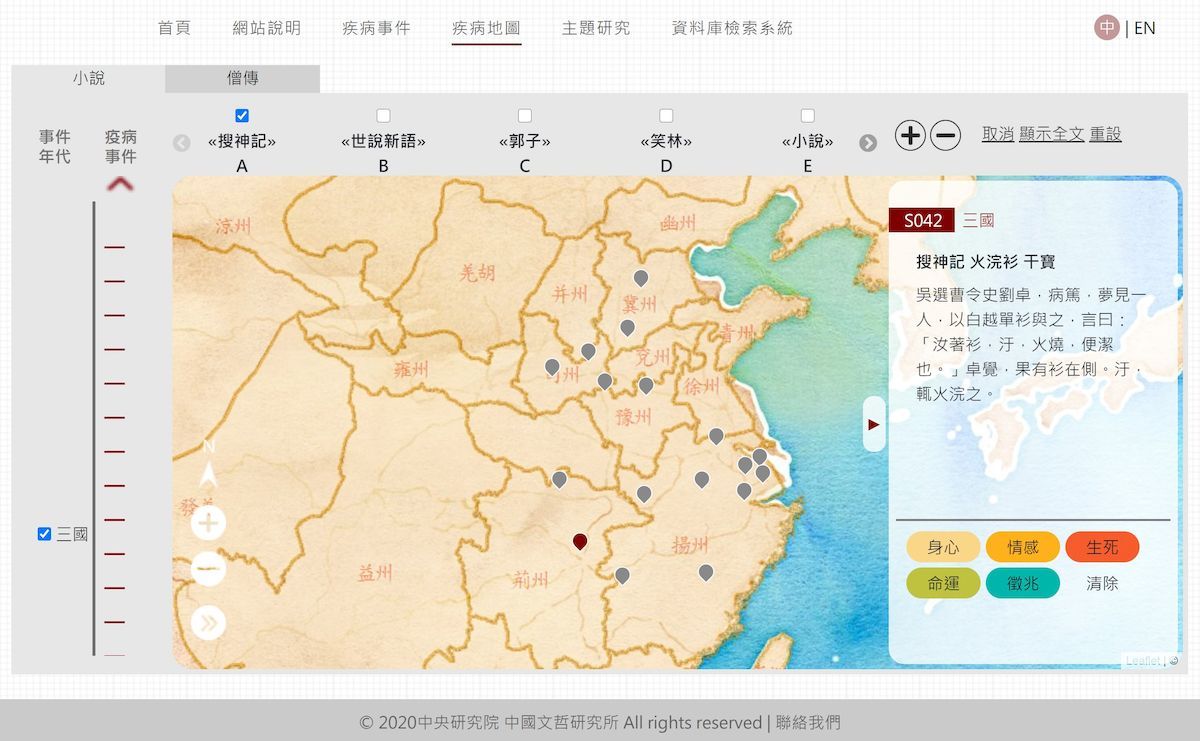Click the black minus shrink icon
The image size is (1200, 741).
(945, 135)
